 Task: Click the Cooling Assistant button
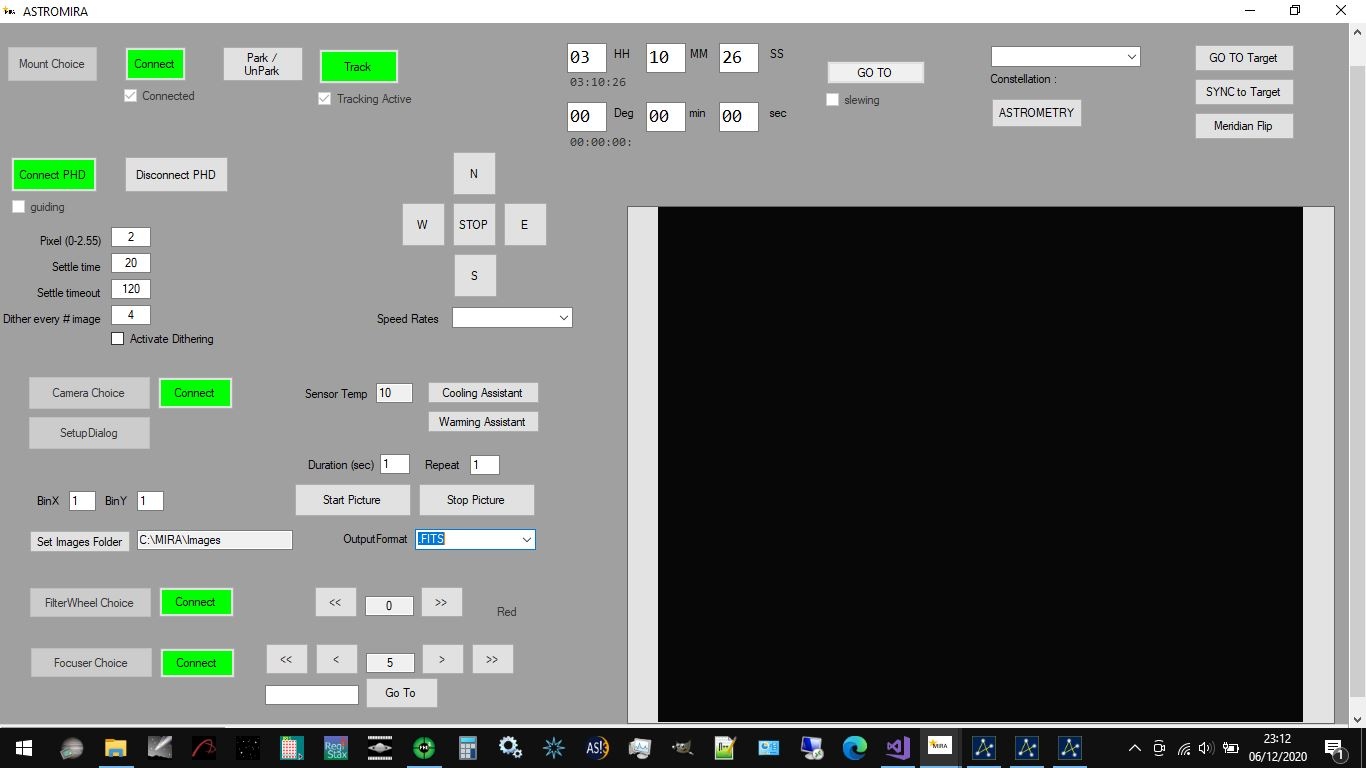482,393
